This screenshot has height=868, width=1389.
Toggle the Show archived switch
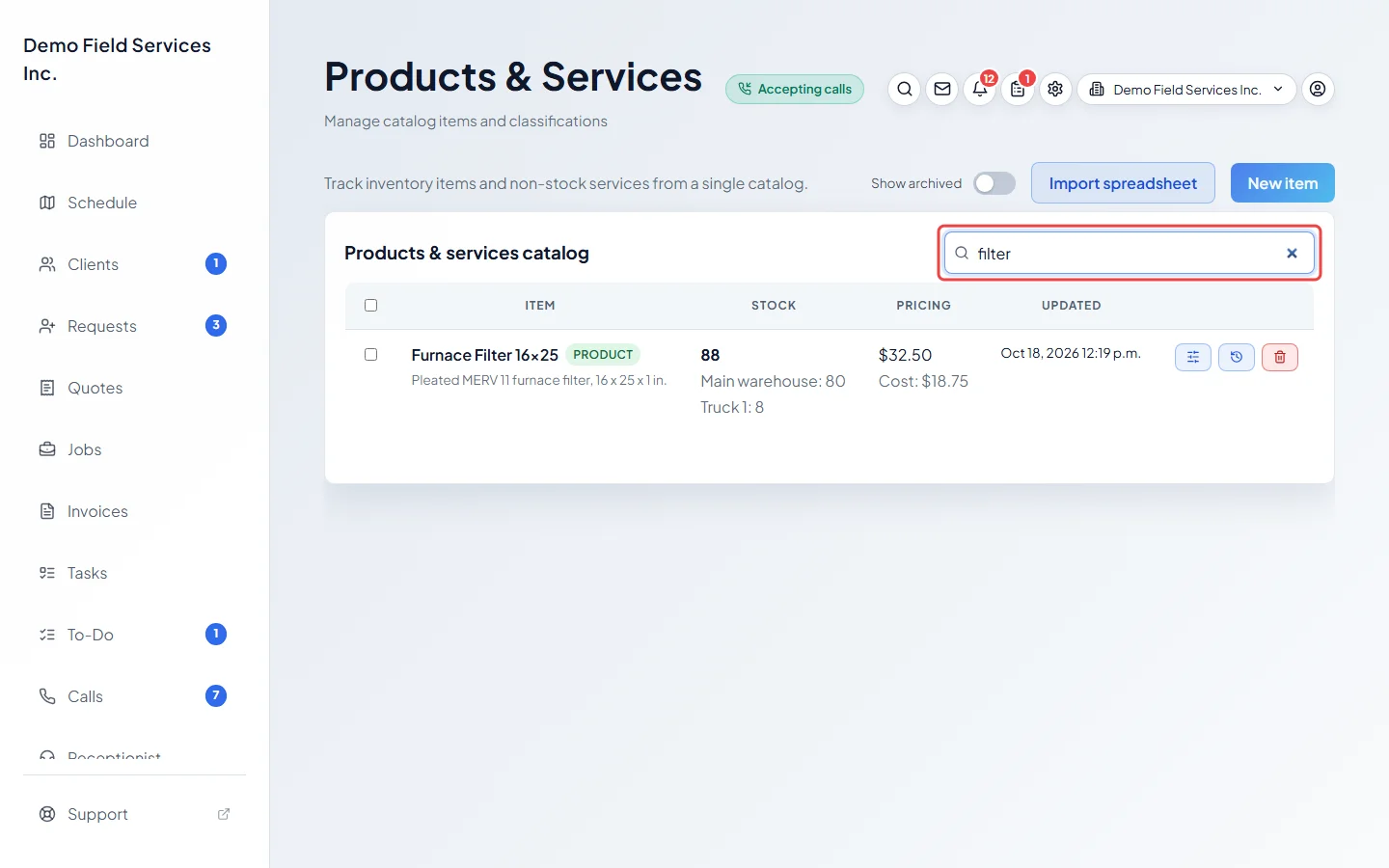pyautogui.click(x=994, y=183)
